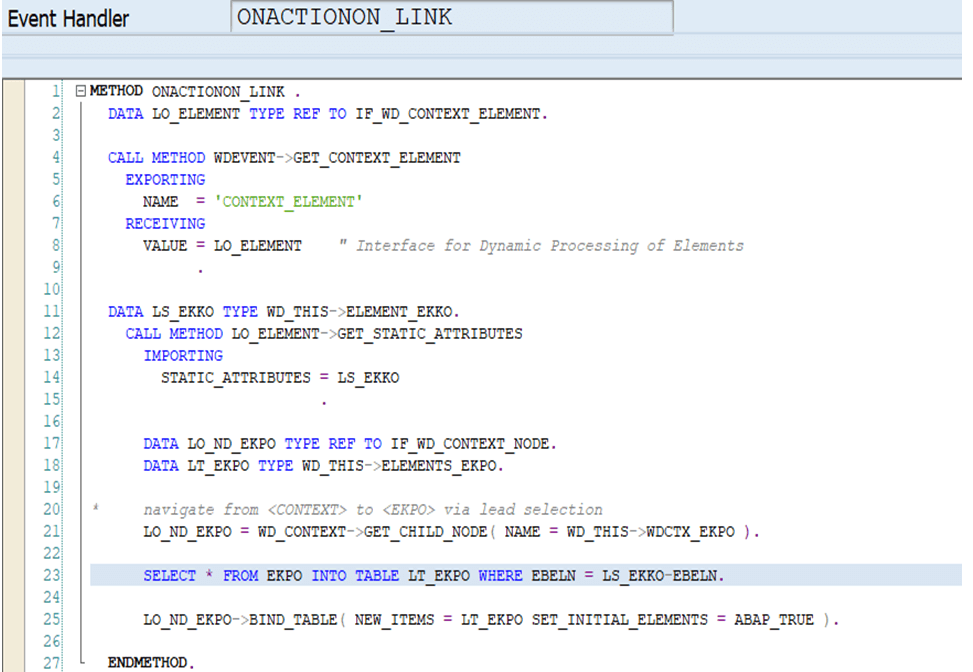Click line number 1 in gutter
The image size is (973, 672).
click(56, 91)
